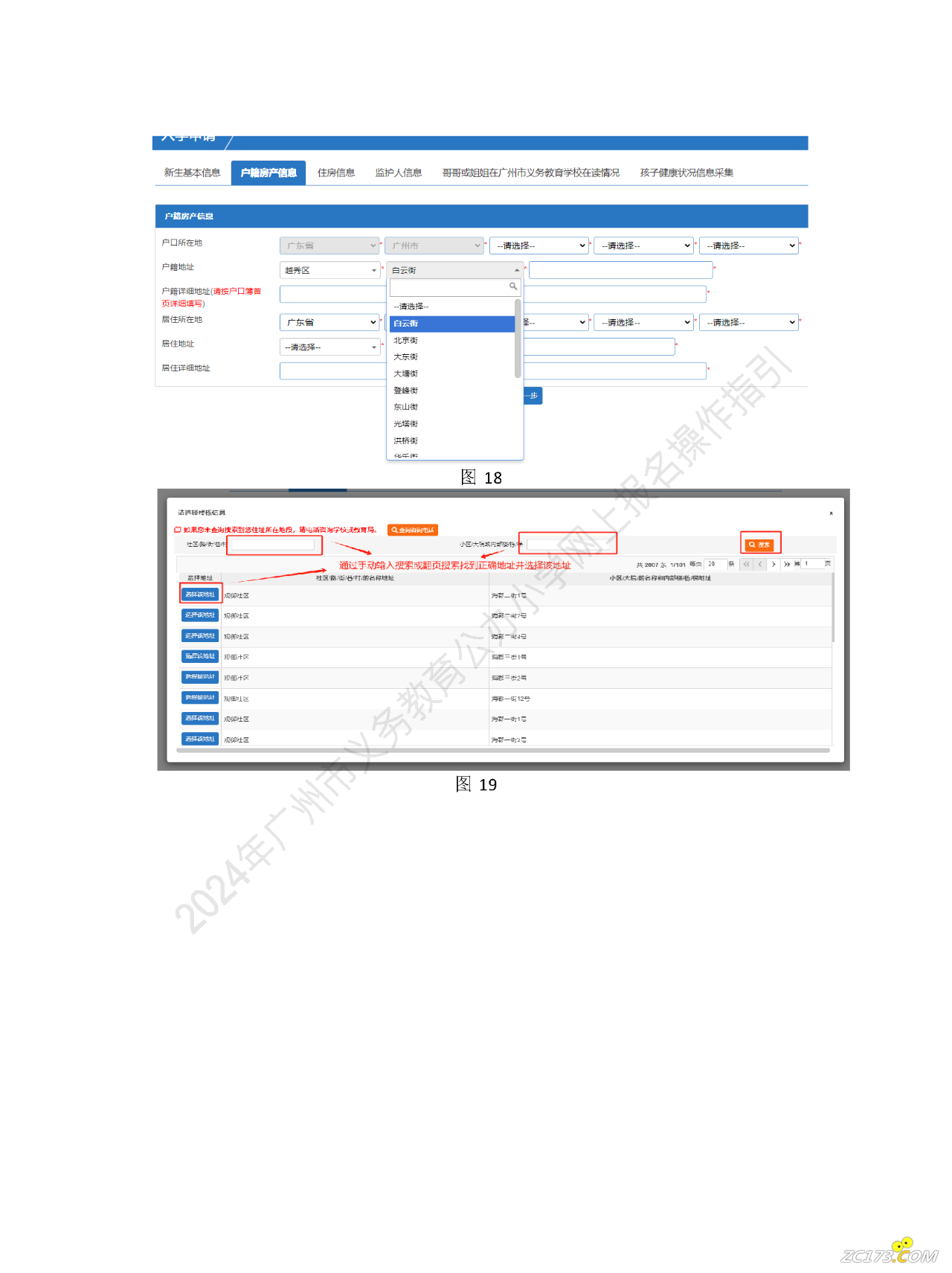Go to the next page with the > icon

773,565
